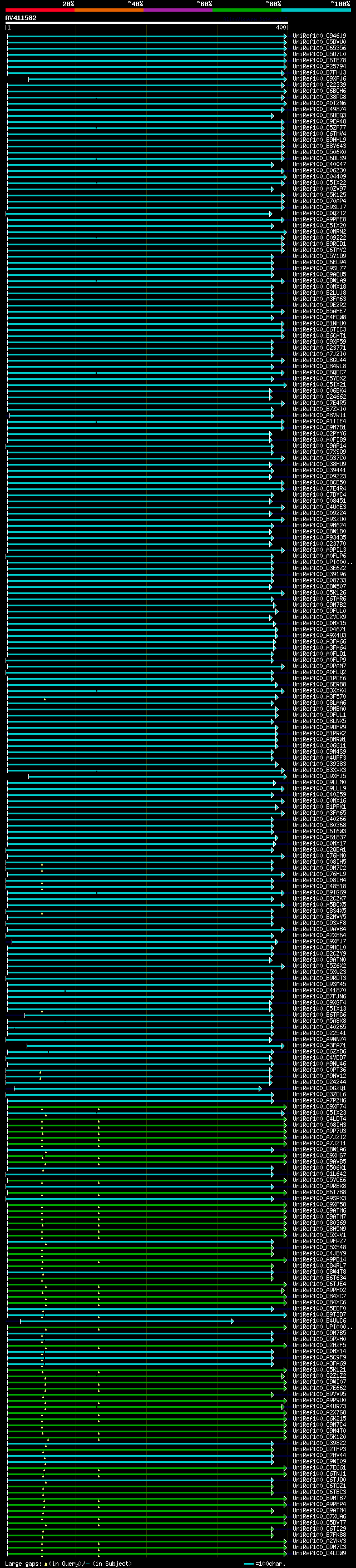Click alignment bar of UniRef100_Q6UDQ3
Viewport: 356px width, 1568px height.
coord(141,116)
